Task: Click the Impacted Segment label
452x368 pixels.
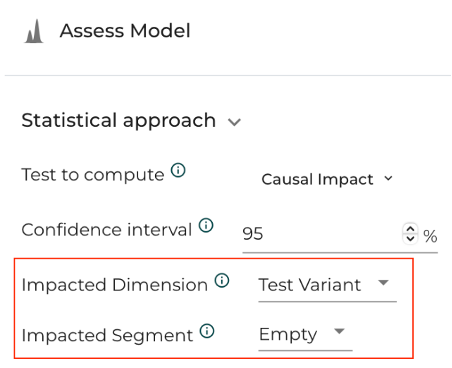Action: coord(107,335)
